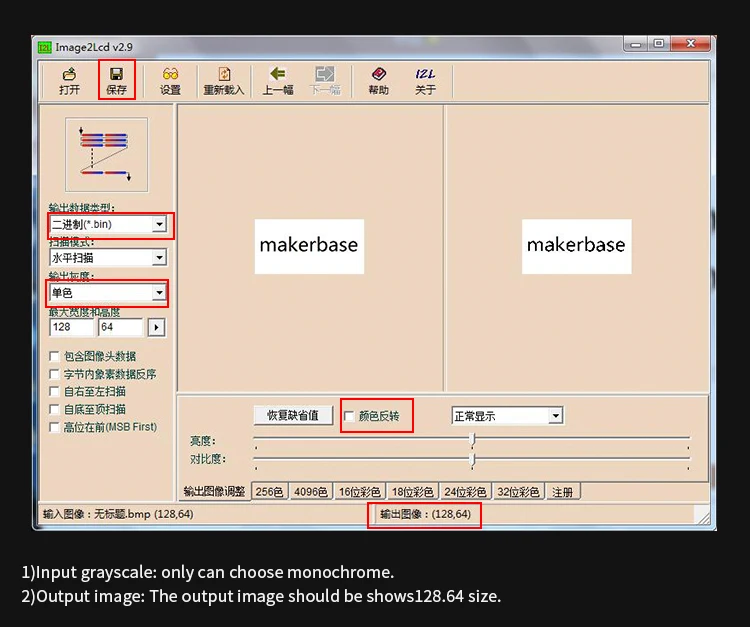Toggle 字节内象素数据反序 checkbox
The image size is (750, 627).
click(55, 374)
